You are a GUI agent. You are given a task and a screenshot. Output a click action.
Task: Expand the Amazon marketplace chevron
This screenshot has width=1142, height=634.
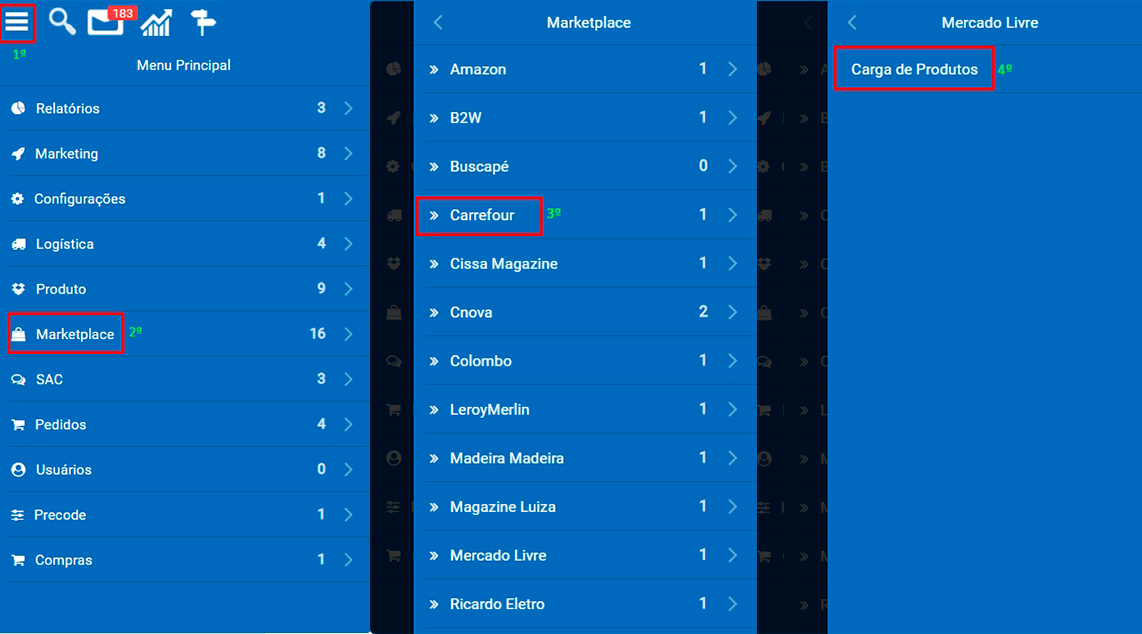click(732, 69)
